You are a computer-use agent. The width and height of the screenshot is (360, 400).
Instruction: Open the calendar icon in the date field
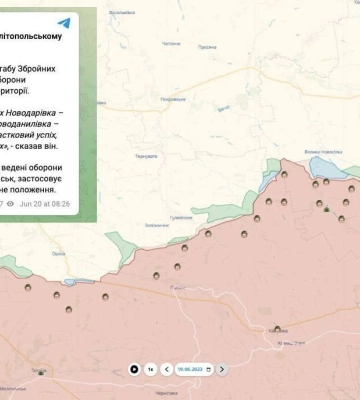[209, 369]
